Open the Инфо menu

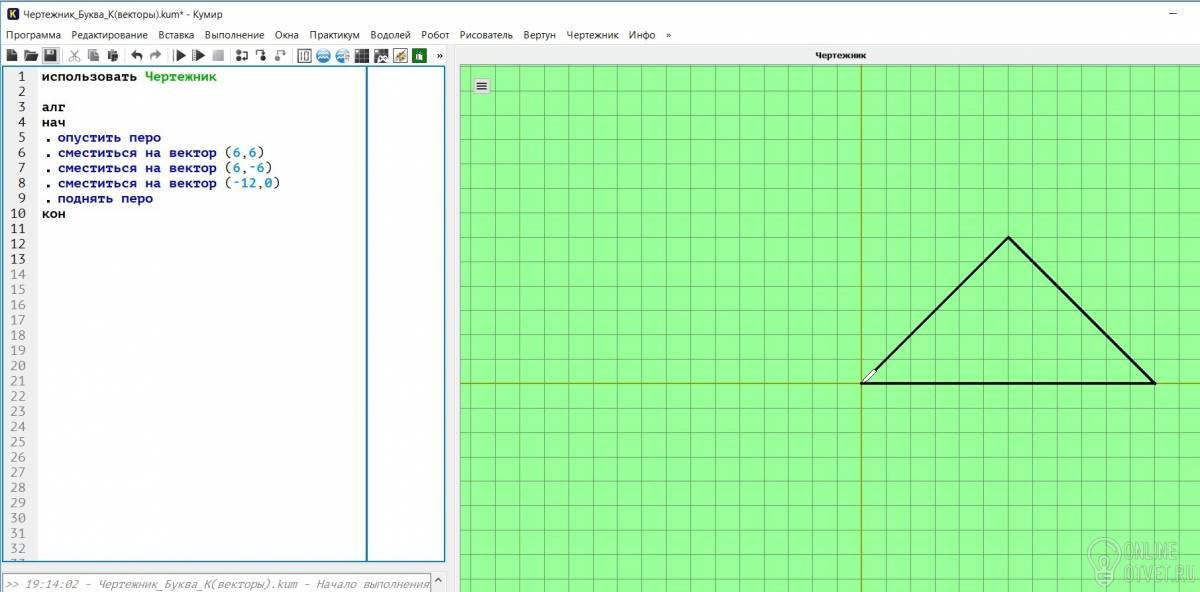[642, 35]
